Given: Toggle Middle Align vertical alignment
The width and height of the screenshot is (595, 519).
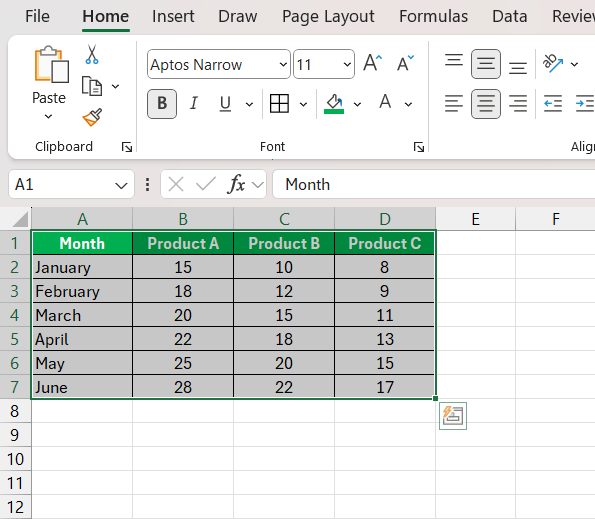Looking at the screenshot, I should [x=486, y=64].
